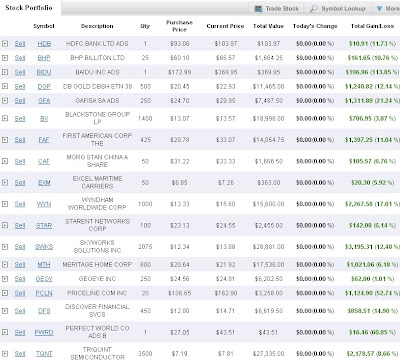The height and width of the screenshot is (362, 400).
Task: Sell the Discover Financial DFS holding
Action: (20, 311)
